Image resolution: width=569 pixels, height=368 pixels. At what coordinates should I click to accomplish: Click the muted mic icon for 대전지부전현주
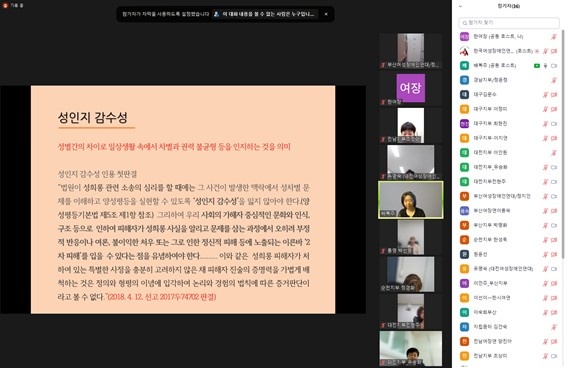545,182
